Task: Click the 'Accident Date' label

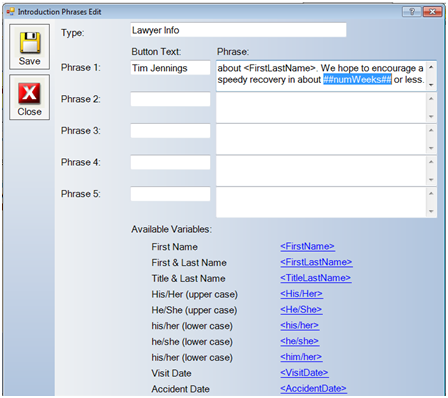Action: coord(180,389)
